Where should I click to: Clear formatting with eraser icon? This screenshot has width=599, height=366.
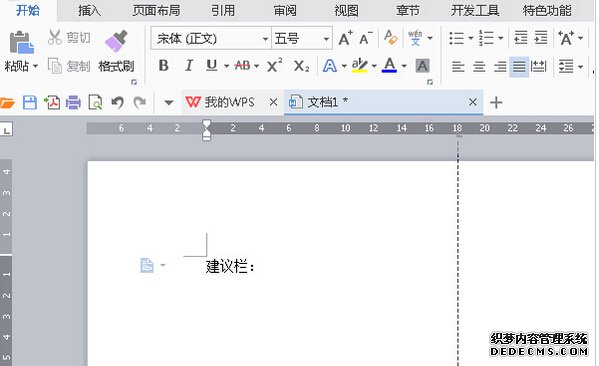tap(390, 38)
